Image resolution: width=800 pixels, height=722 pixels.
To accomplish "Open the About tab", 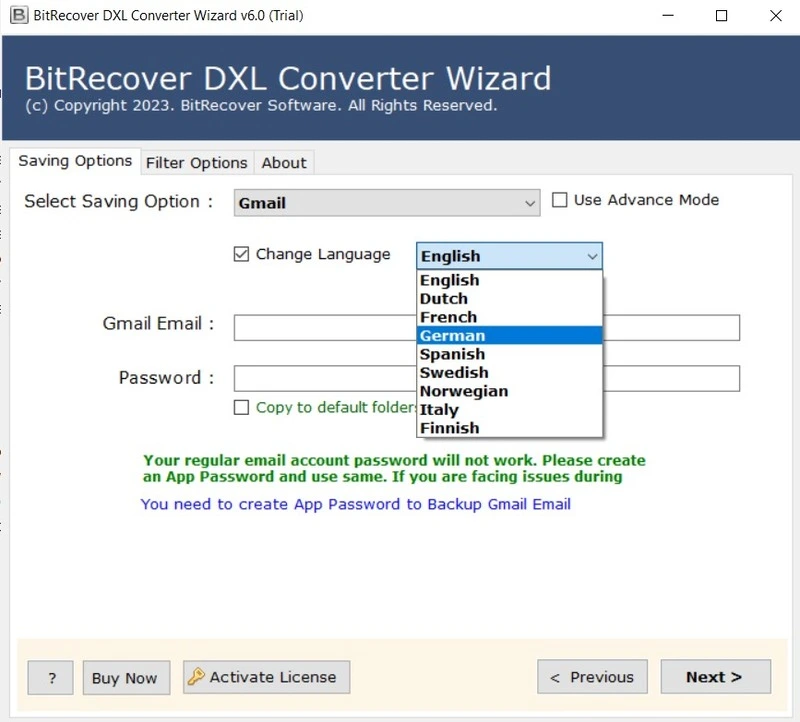I will (x=284, y=163).
